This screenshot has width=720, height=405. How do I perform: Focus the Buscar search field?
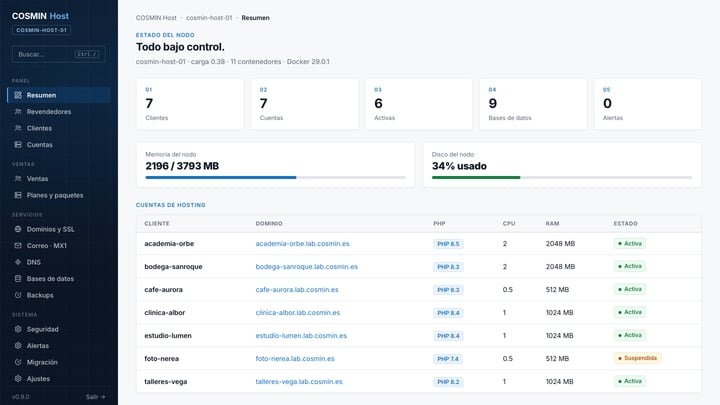click(59, 54)
